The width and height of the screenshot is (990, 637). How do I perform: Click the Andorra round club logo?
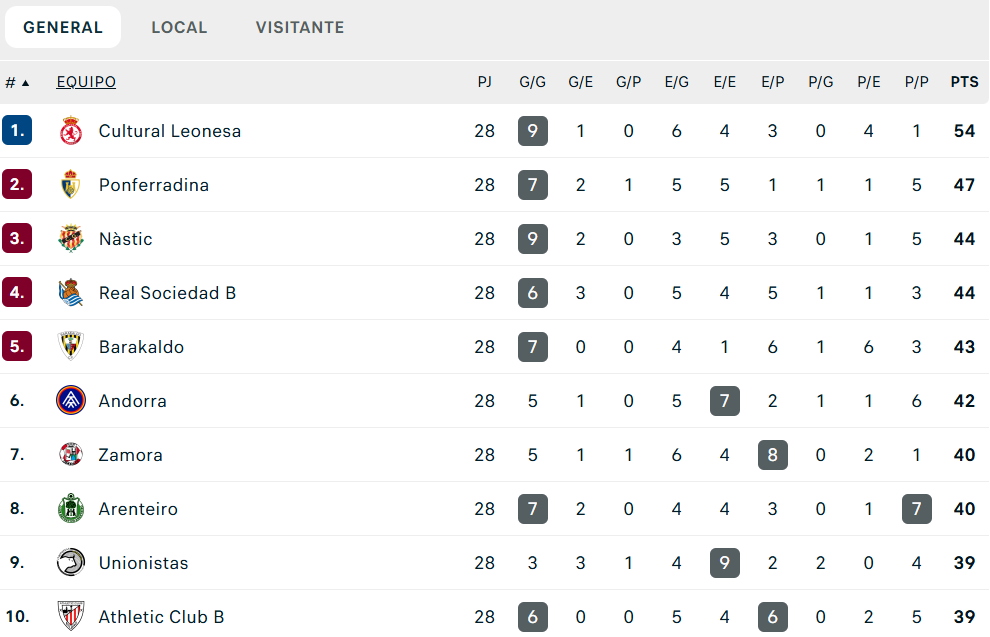71,401
